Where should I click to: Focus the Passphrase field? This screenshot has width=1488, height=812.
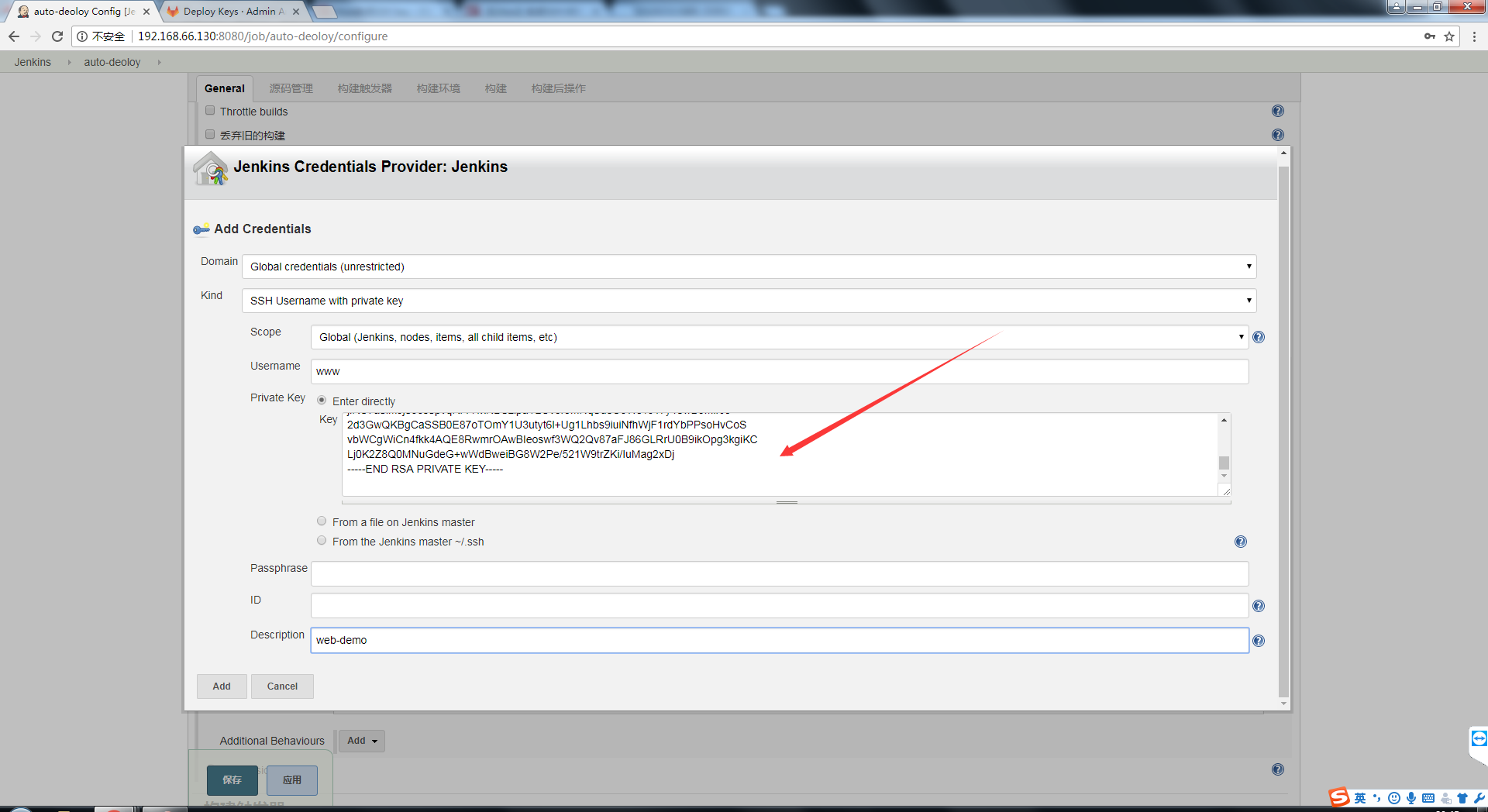click(x=780, y=573)
